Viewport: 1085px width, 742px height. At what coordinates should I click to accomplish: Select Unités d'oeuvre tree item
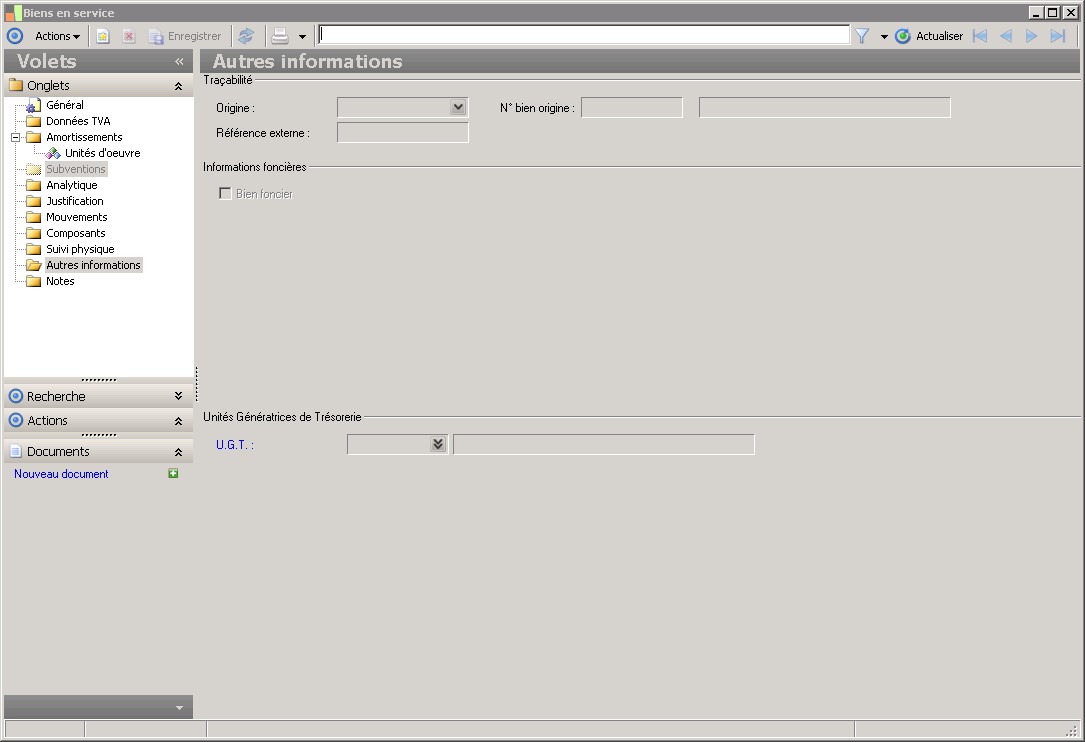point(102,153)
